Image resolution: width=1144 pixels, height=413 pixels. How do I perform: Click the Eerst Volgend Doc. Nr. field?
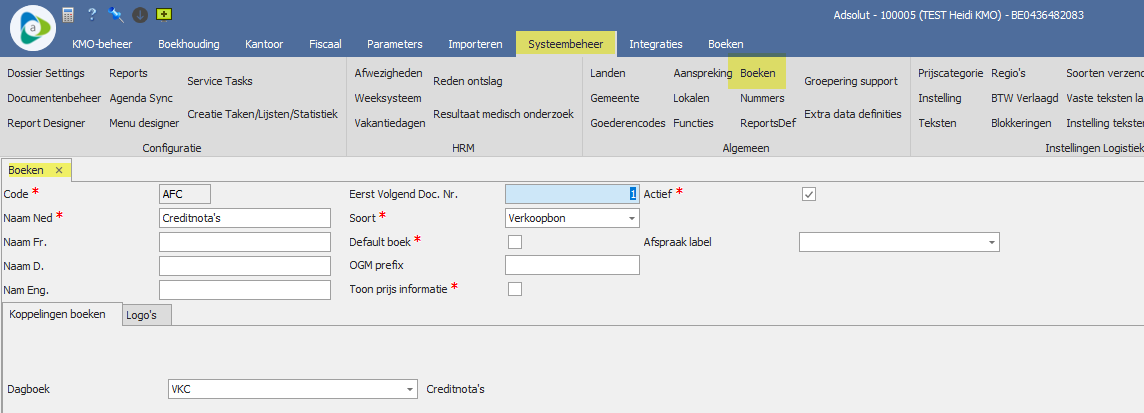tap(572, 194)
